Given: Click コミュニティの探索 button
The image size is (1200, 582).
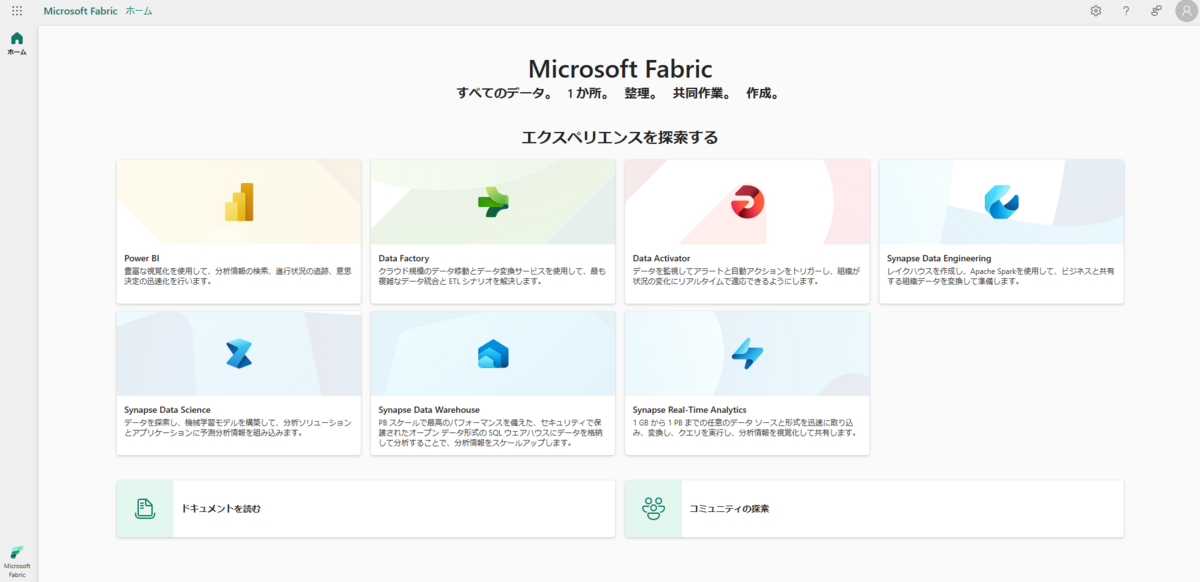Looking at the screenshot, I should click(x=874, y=508).
